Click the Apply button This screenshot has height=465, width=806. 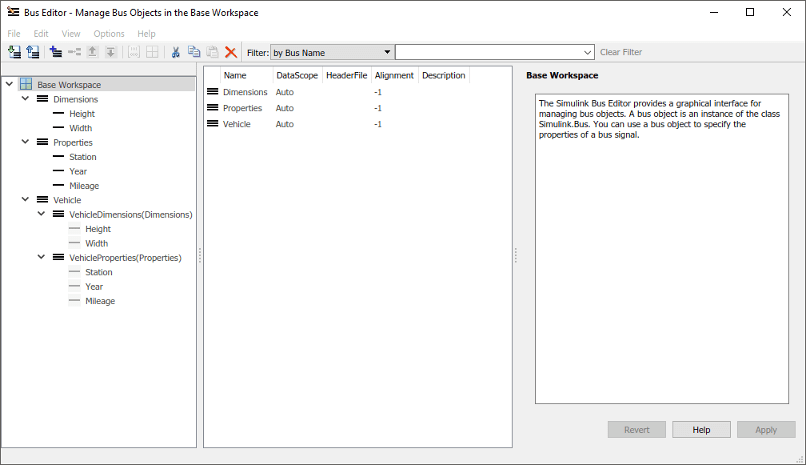[766, 430]
